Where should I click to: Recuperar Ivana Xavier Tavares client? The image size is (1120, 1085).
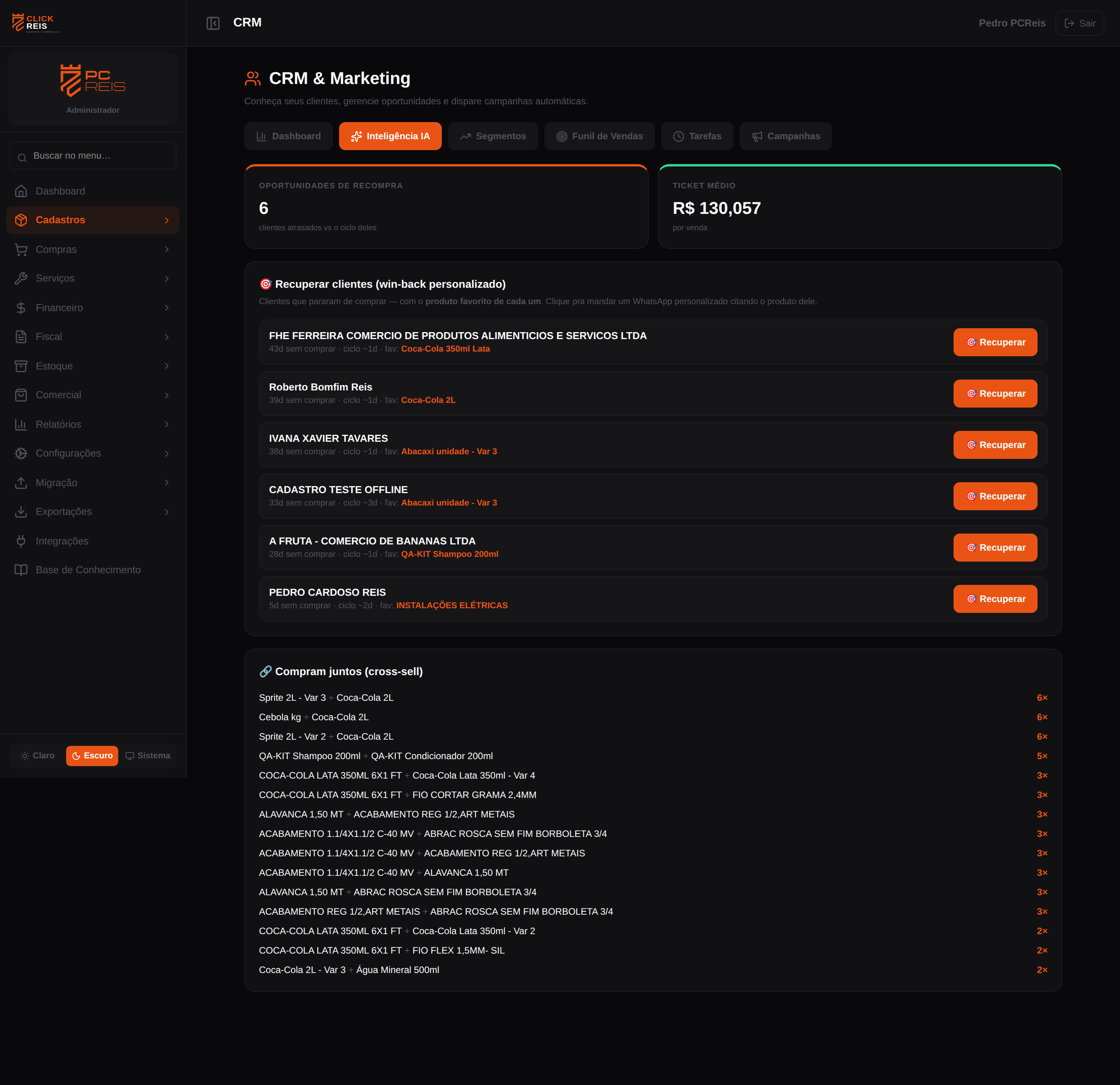[995, 445]
